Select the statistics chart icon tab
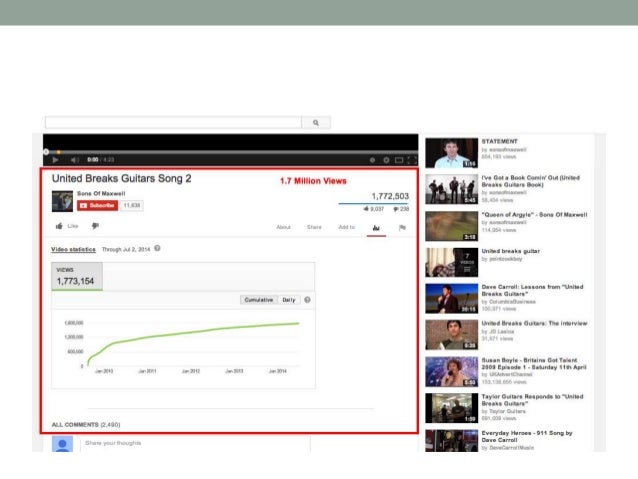This screenshot has height=479, width=638. point(376,228)
